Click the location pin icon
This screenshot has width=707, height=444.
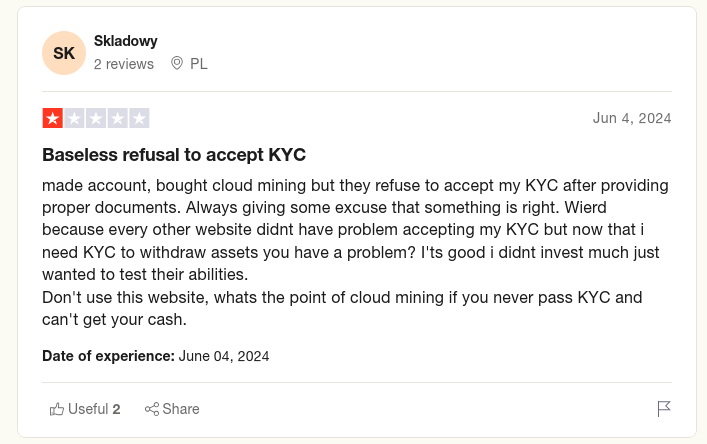(x=177, y=64)
